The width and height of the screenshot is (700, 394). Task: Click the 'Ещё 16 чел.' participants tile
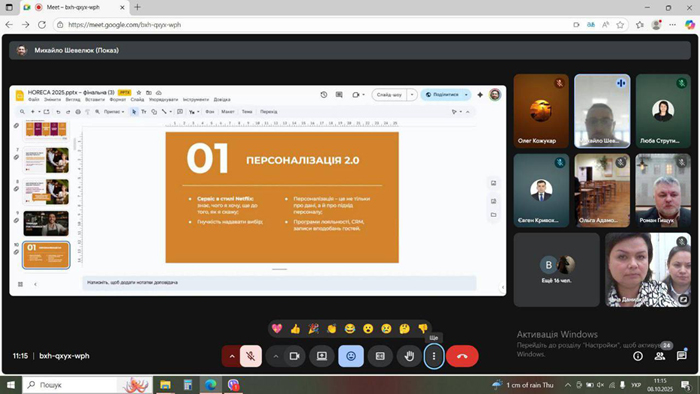coord(556,270)
